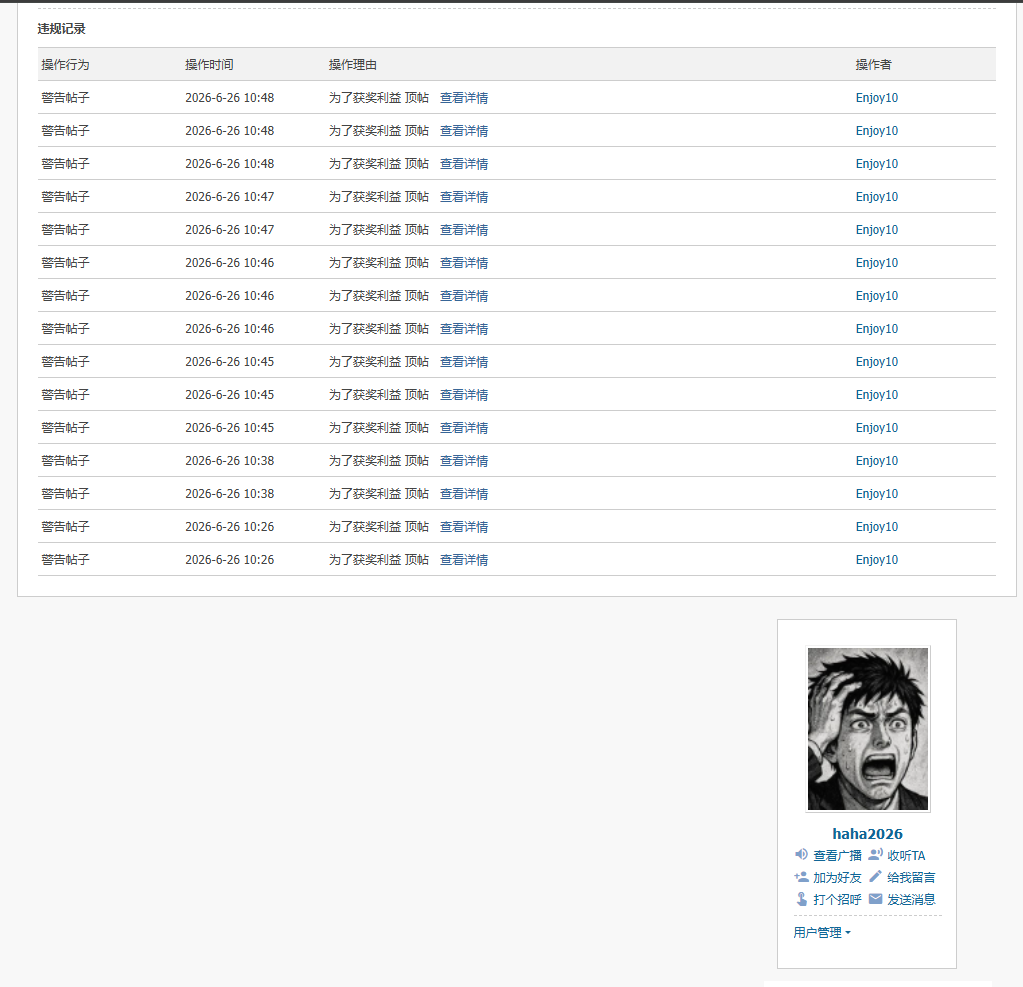The image size is (1023, 987).
Task: Click the 加为好友 link
Action: [x=837, y=877]
